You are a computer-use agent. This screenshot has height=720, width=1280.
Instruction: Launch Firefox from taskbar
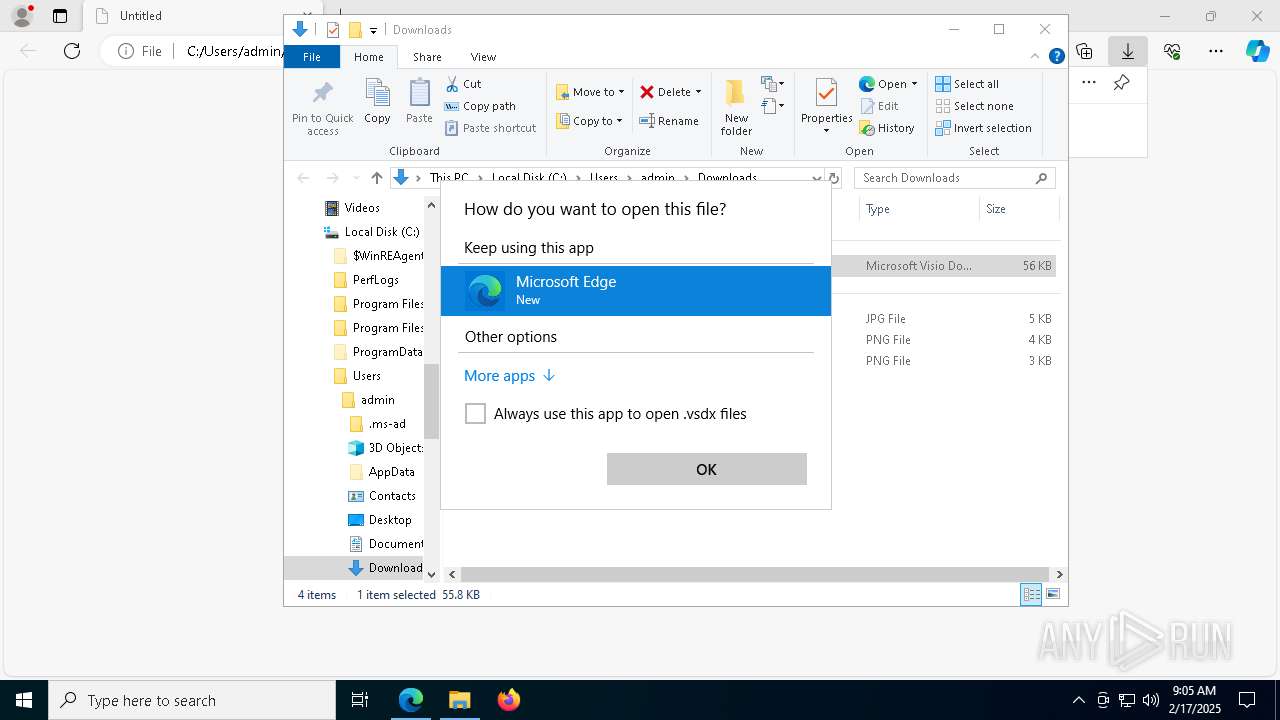508,700
